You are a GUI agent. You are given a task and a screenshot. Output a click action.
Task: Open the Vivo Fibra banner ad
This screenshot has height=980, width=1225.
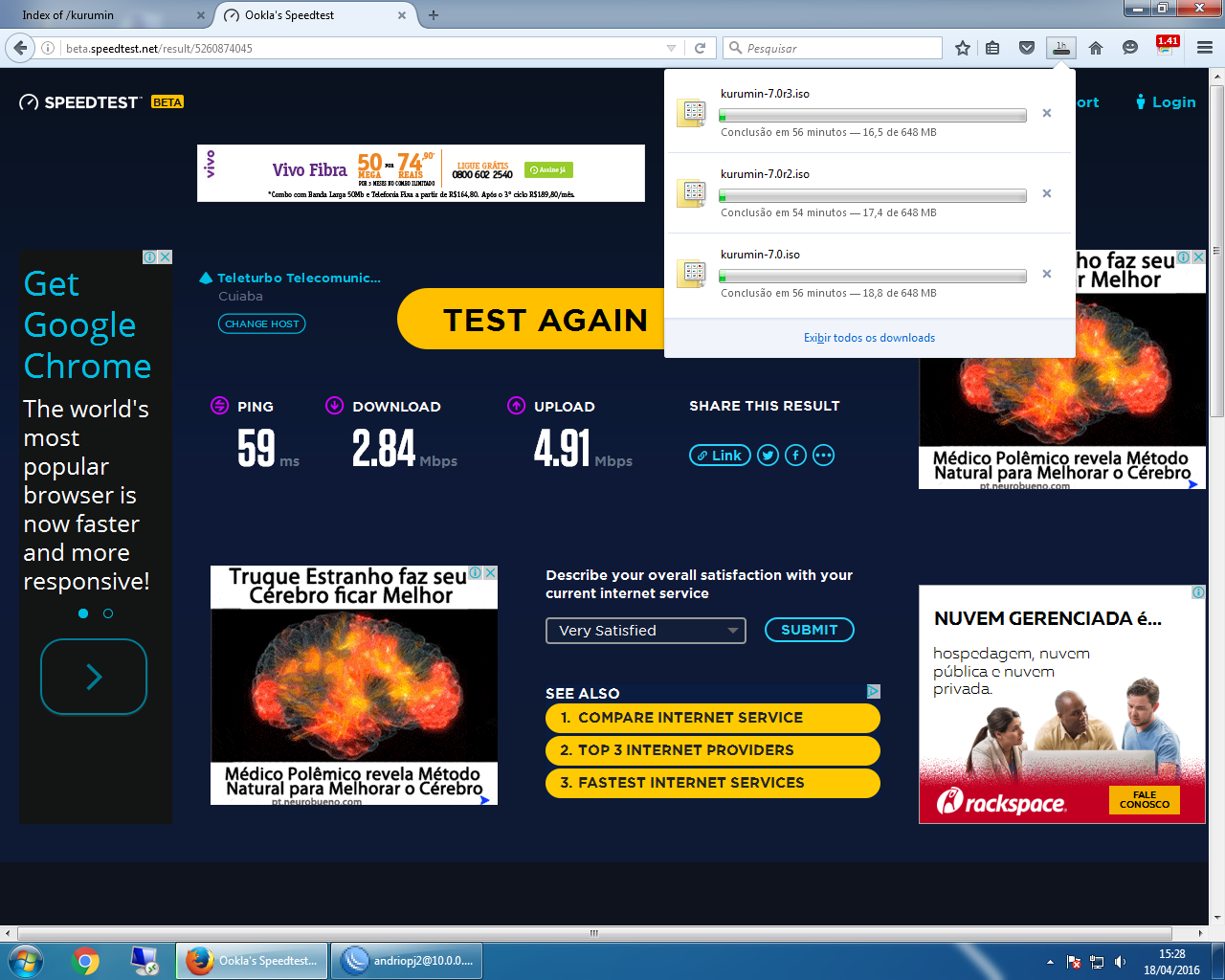(x=421, y=173)
